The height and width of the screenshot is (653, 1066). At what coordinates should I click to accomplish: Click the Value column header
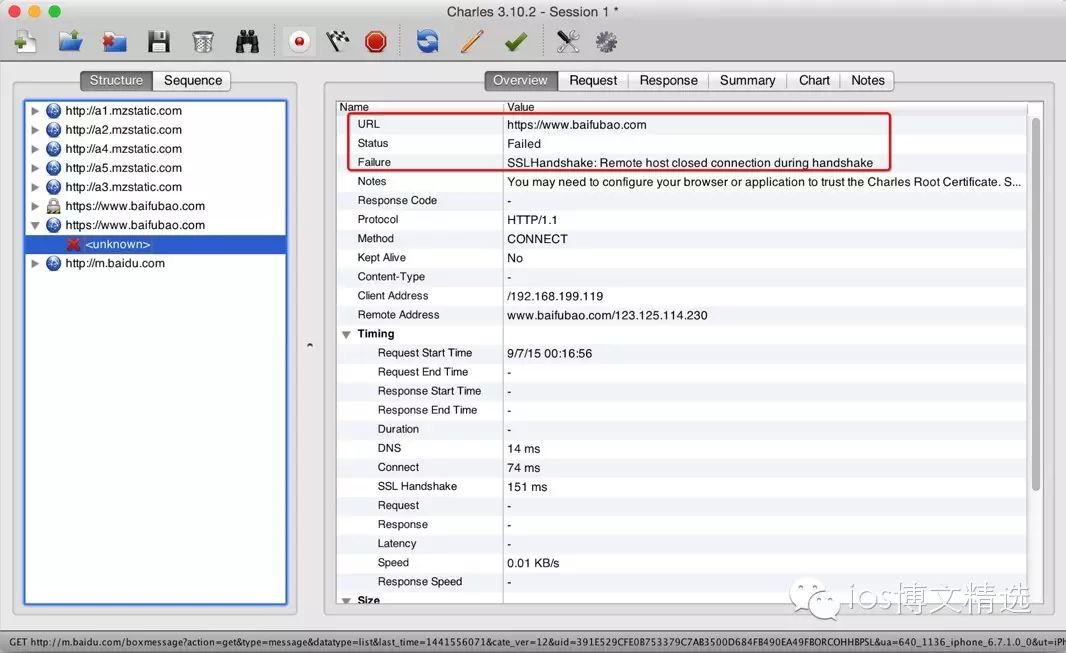(x=765, y=107)
